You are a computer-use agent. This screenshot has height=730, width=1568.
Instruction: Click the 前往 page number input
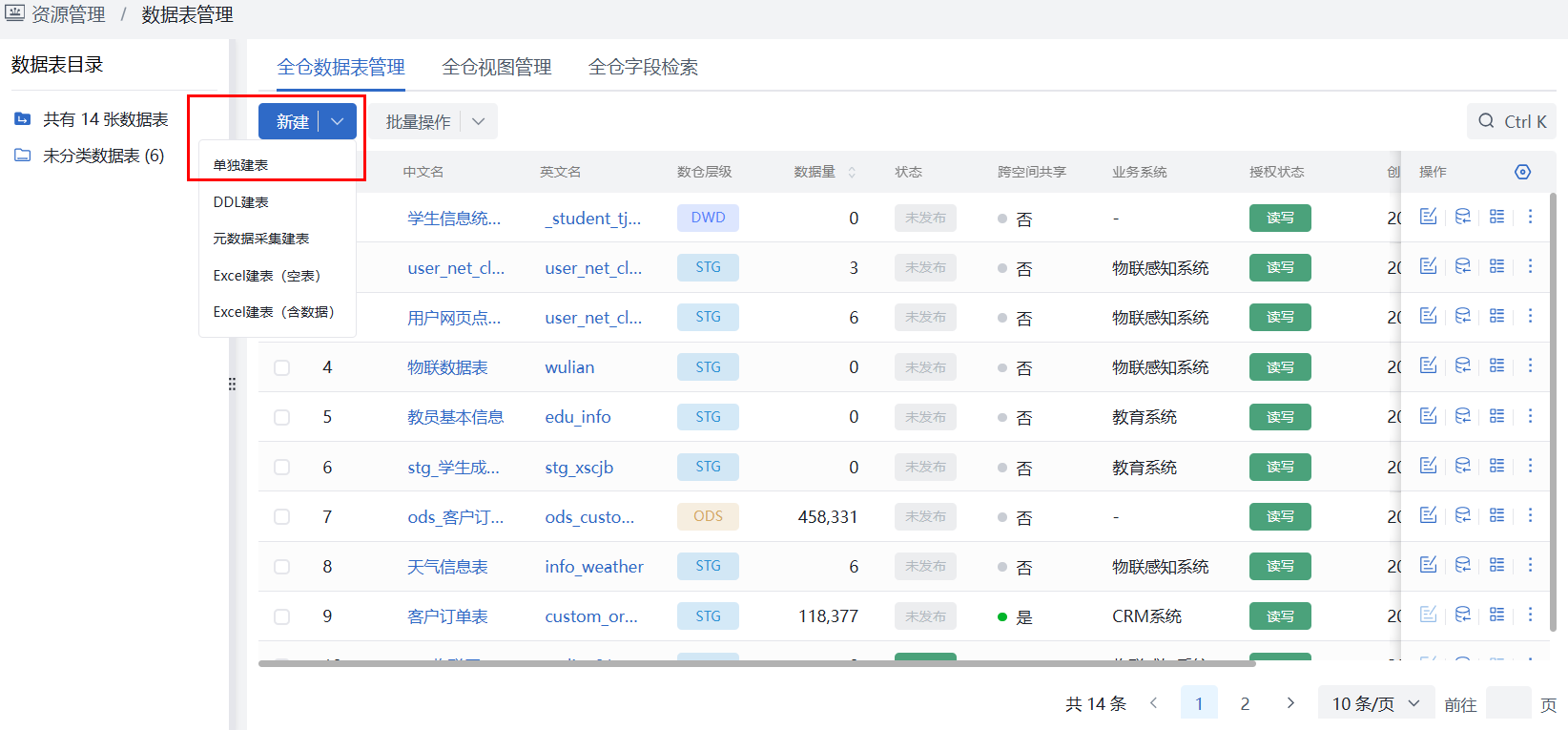[1509, 703]
